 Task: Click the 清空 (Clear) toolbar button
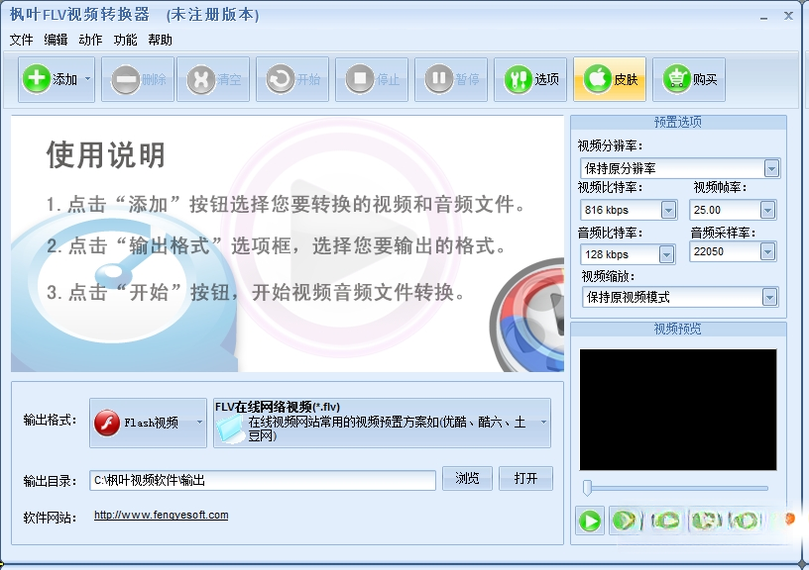point(213,79)
